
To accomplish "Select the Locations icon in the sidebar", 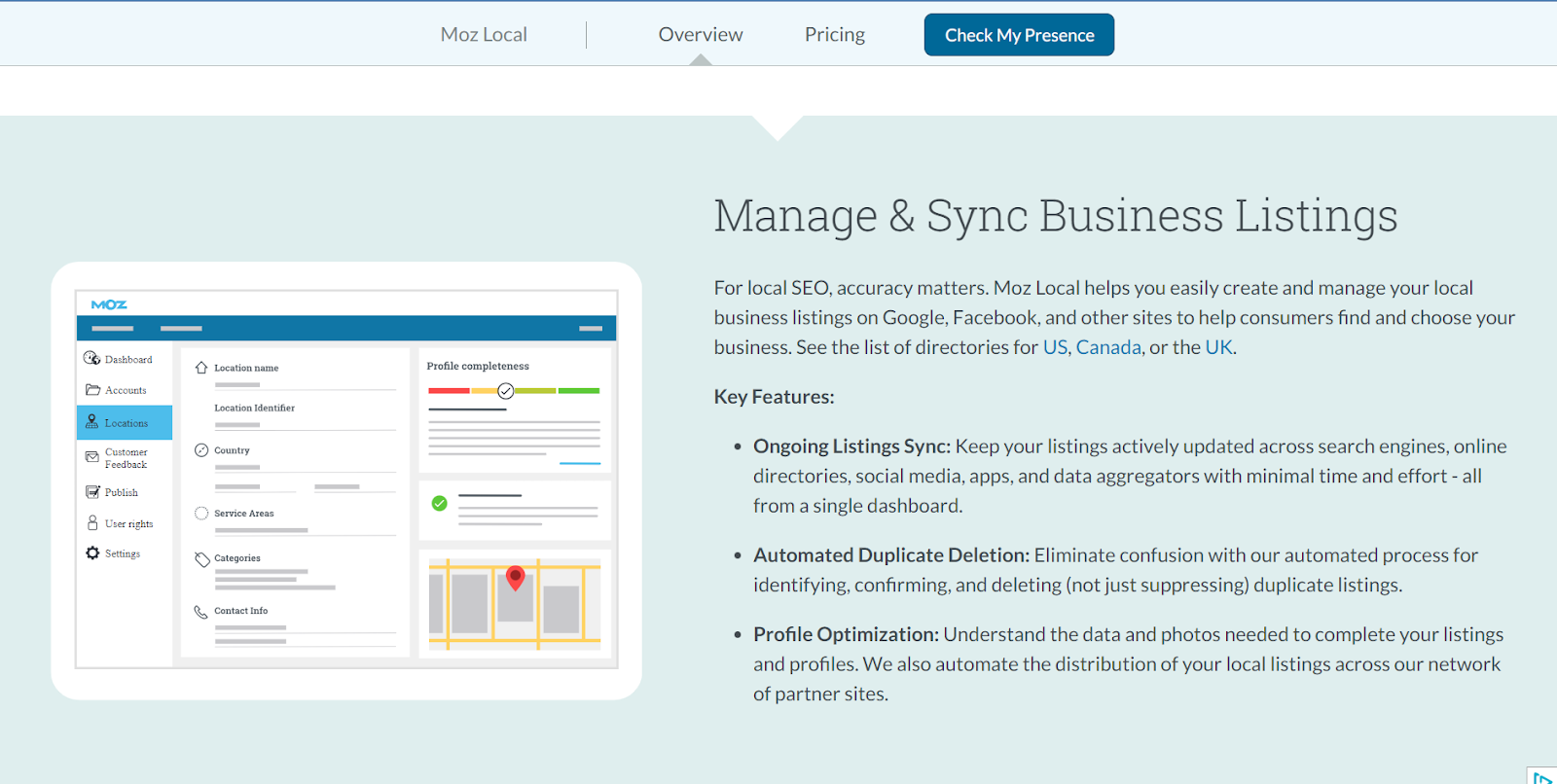I will coord(92,421).
